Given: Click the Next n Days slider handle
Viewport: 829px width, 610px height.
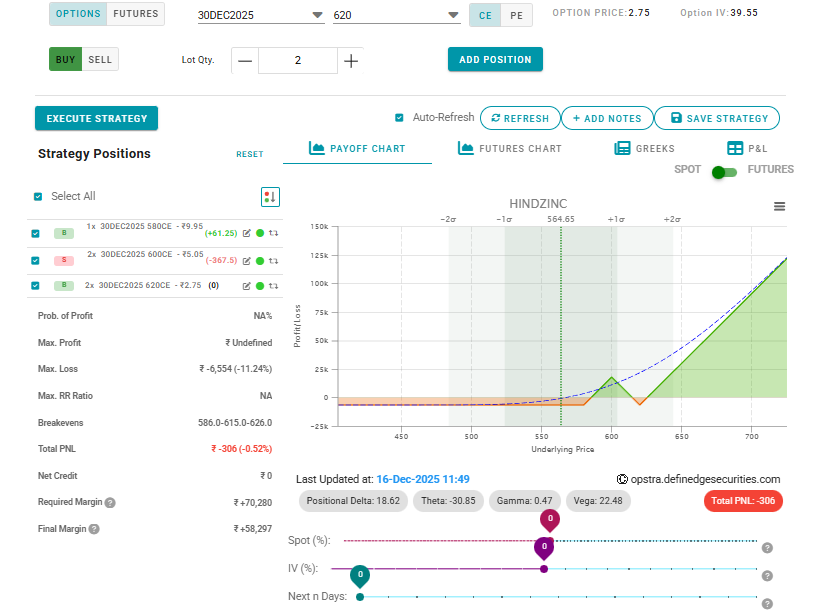Looking at the screenshot, I should coord(360,578).
